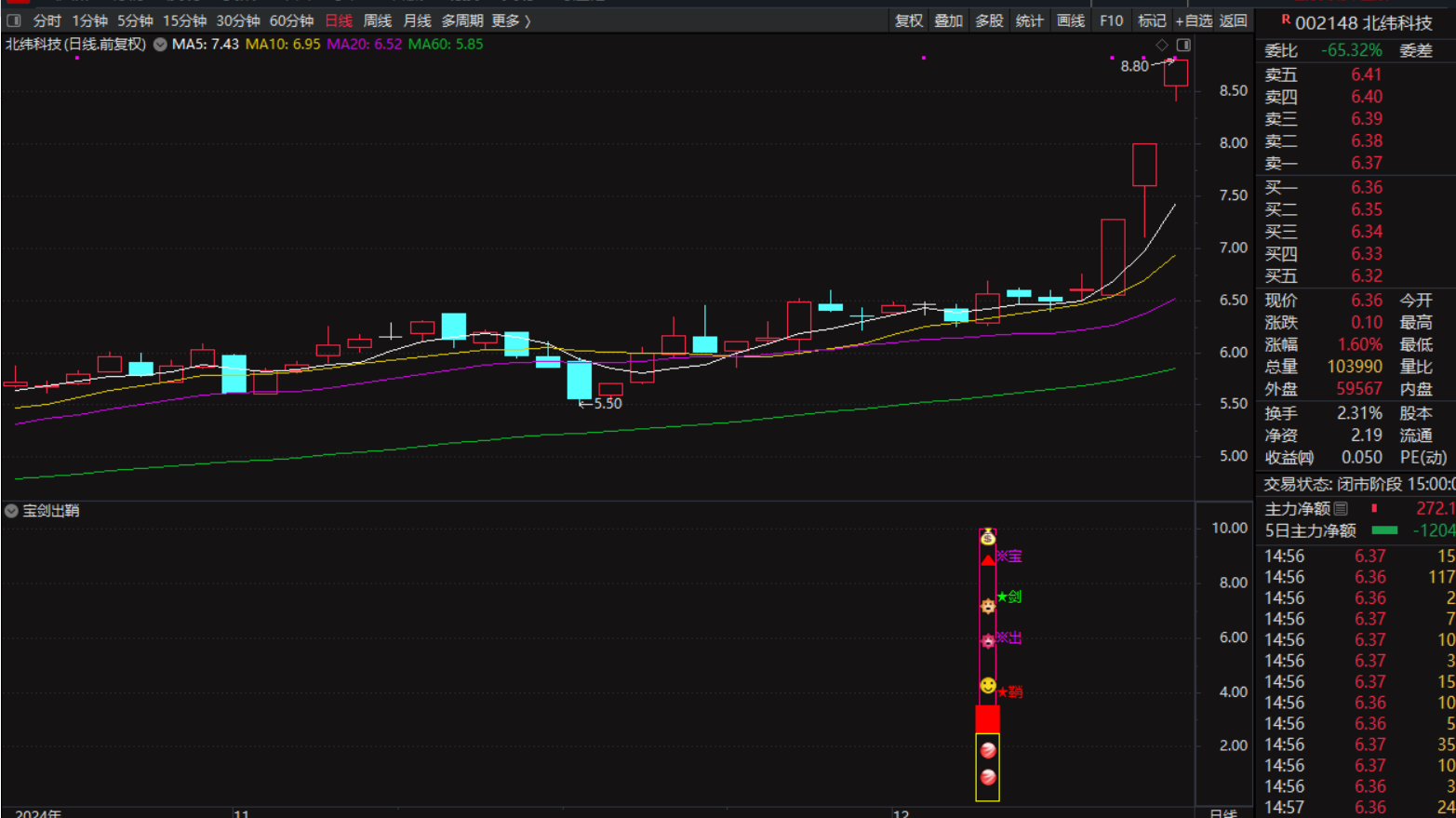Toggle the left sidebar panel icon
Screen dimensions: 1456x818
(14, 20)
